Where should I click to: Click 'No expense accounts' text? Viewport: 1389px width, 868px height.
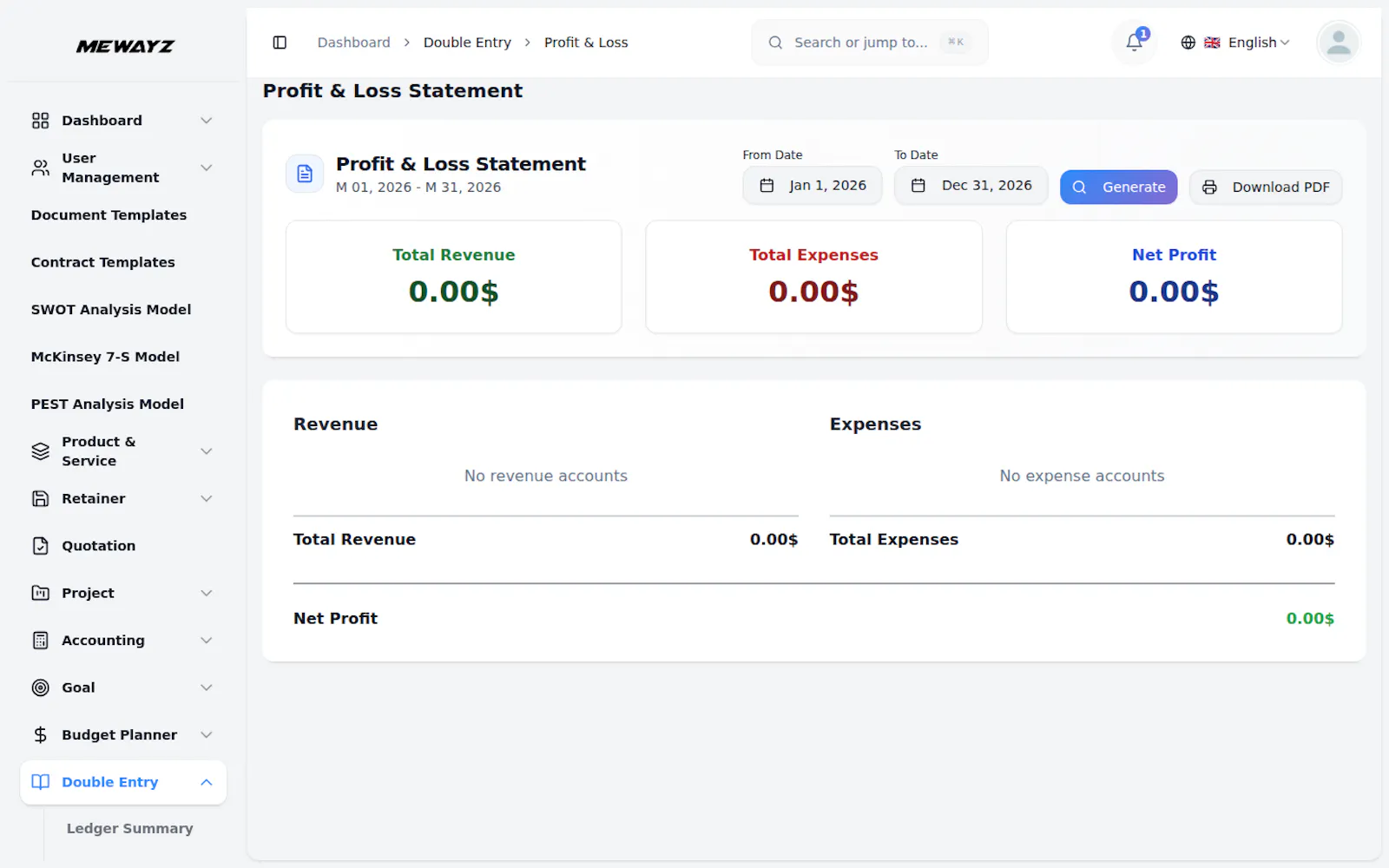pyautogui.click(x=1082, y=477)
